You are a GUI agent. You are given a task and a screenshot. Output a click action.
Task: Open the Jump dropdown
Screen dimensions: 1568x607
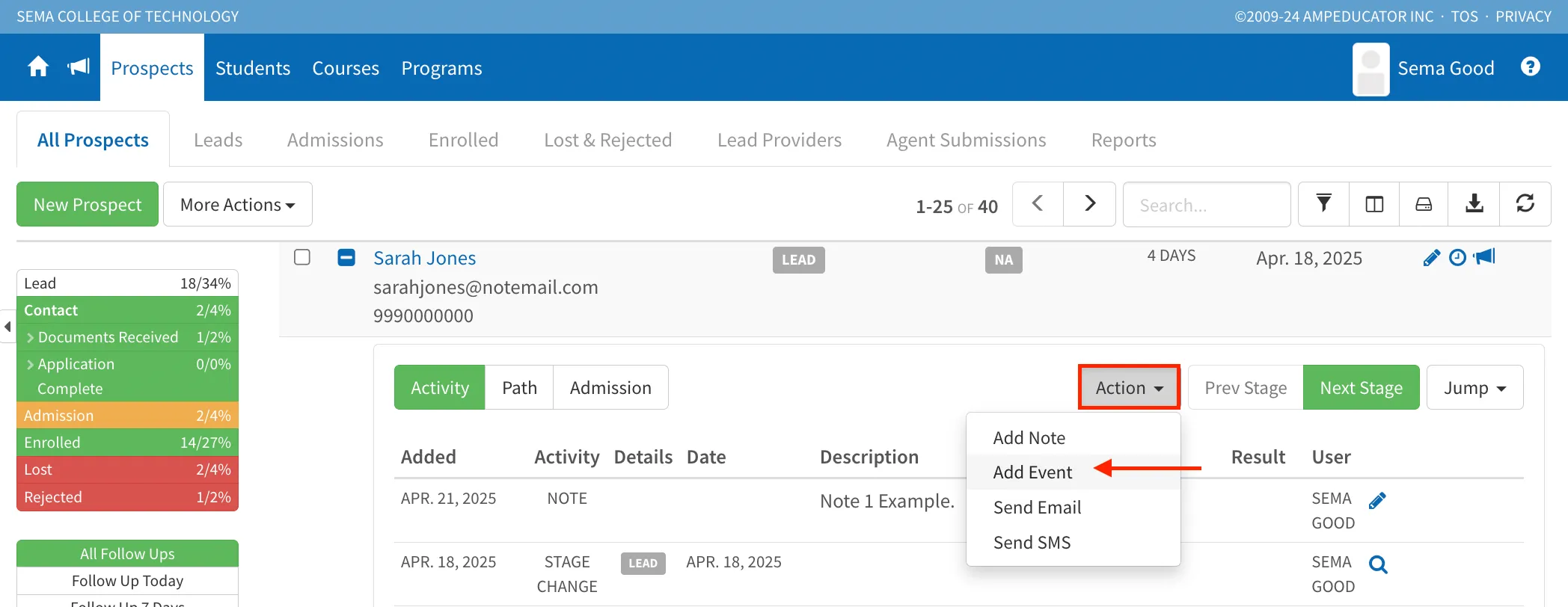[1474, 387]
